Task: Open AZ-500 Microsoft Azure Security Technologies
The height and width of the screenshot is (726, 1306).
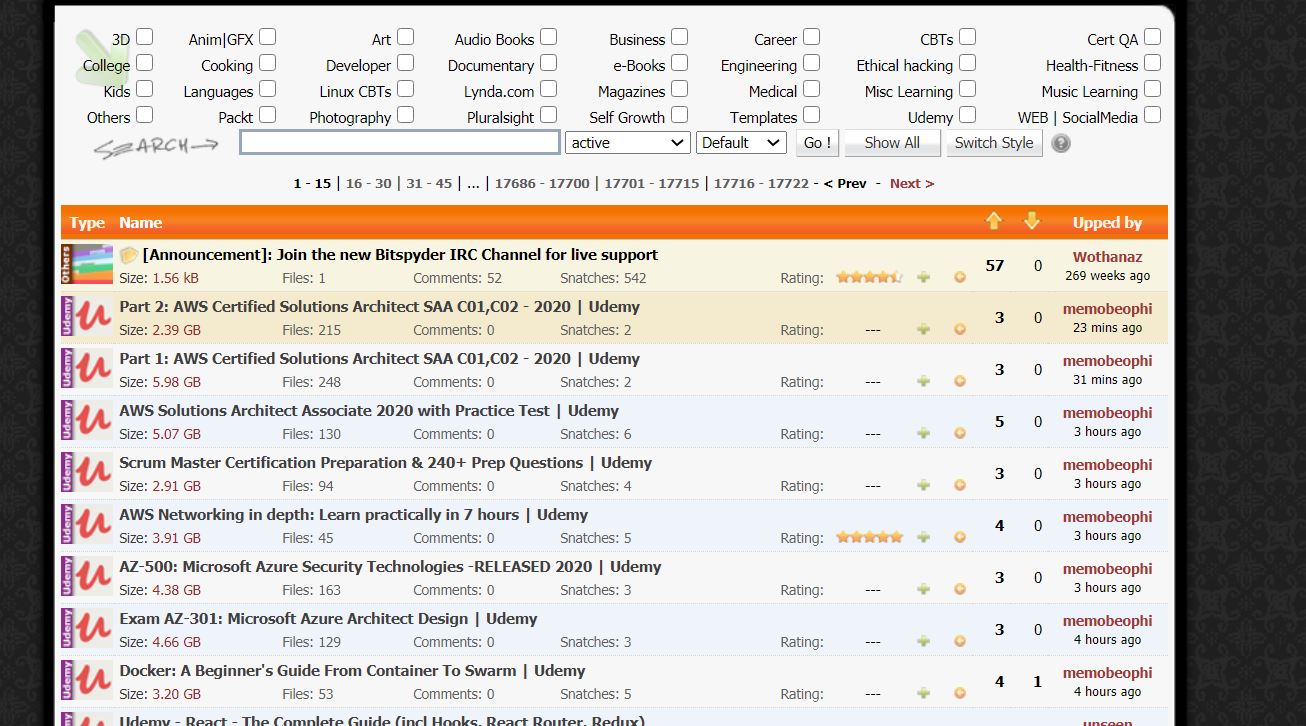Action: (x=390, y=566)
